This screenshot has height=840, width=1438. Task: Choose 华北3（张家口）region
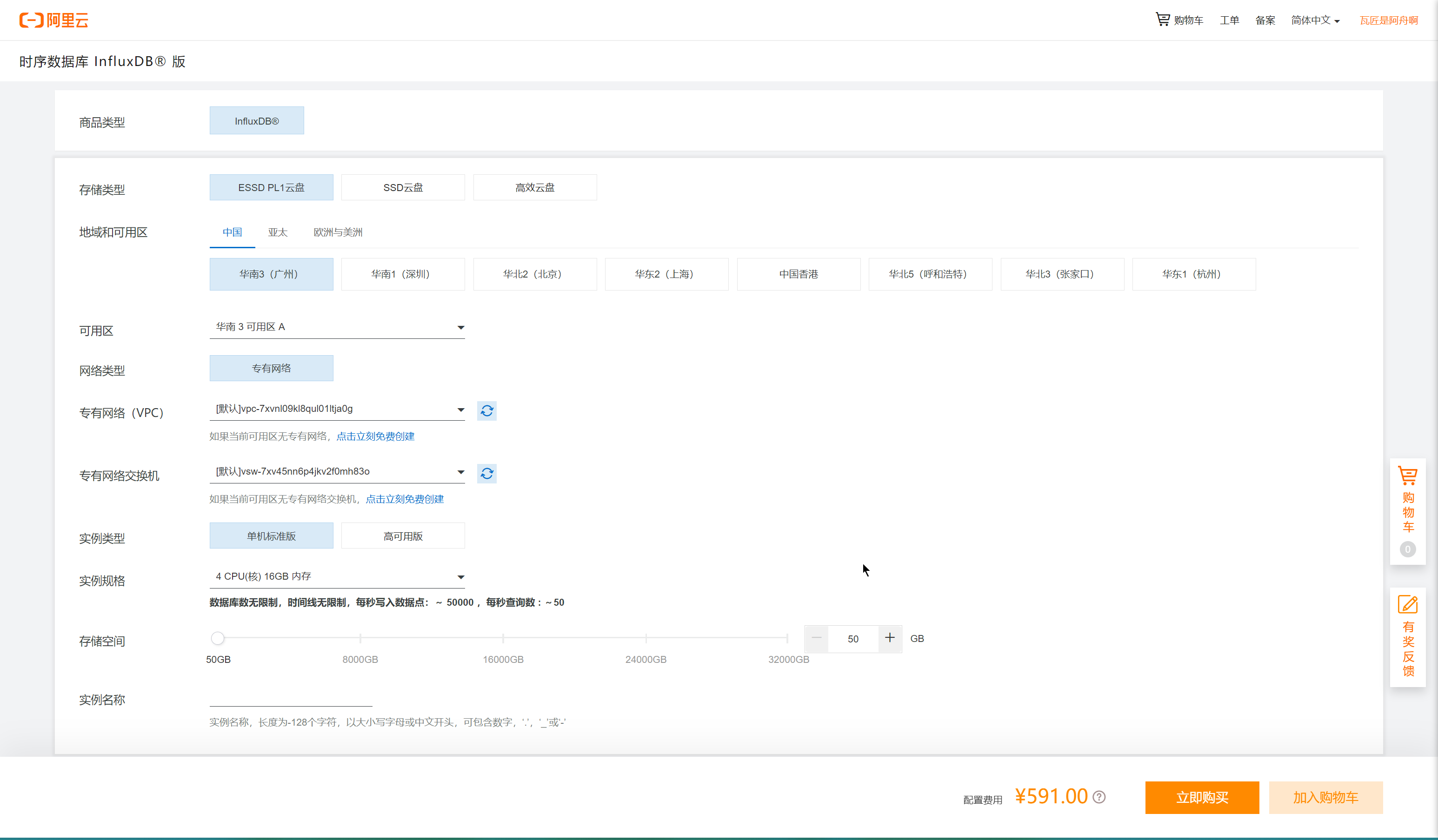tap(1063, 274)
